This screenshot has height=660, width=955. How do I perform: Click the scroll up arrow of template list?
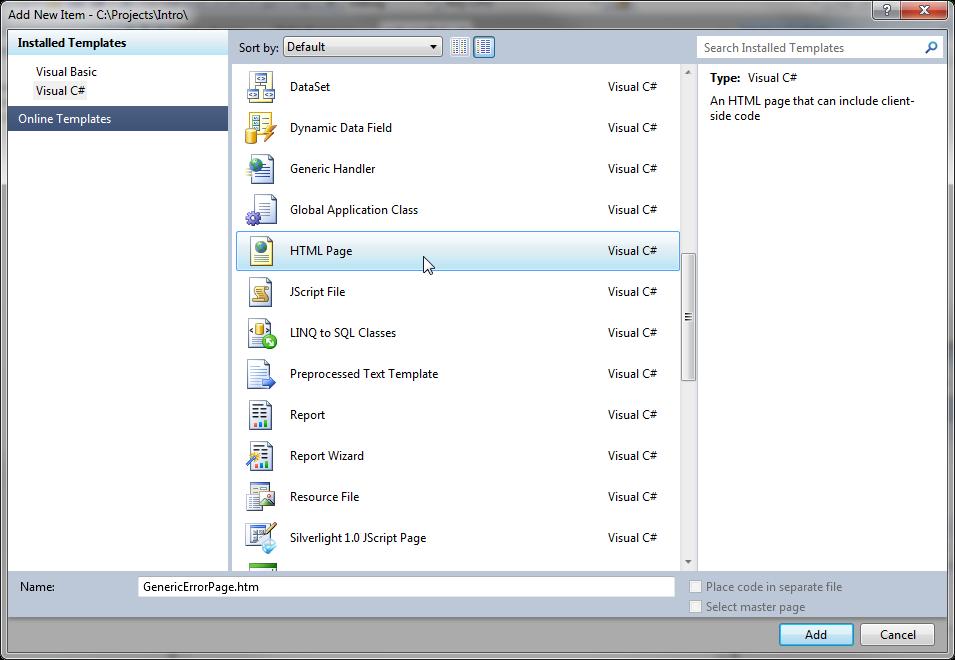click(688, 72)
